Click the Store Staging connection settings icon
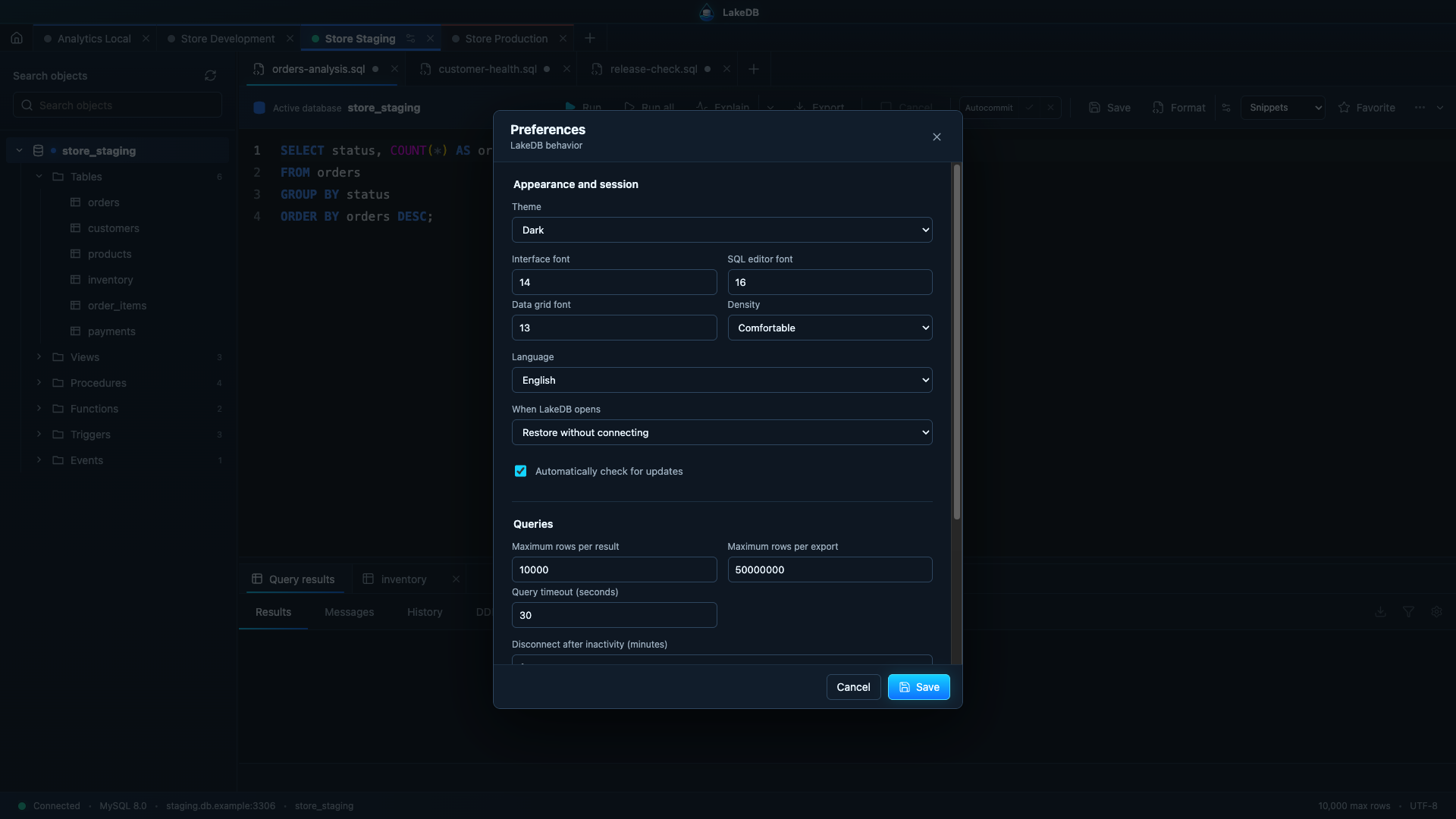Viewport: 1456px width, 819px height. click(x=410, y=39)
